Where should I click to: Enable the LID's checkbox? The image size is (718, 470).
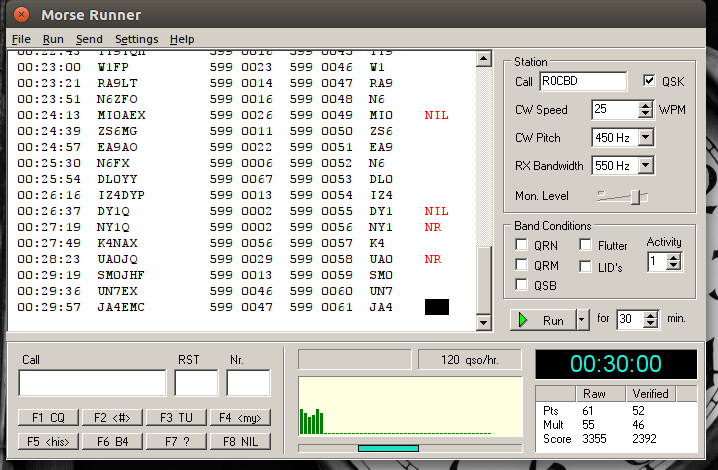587,265
